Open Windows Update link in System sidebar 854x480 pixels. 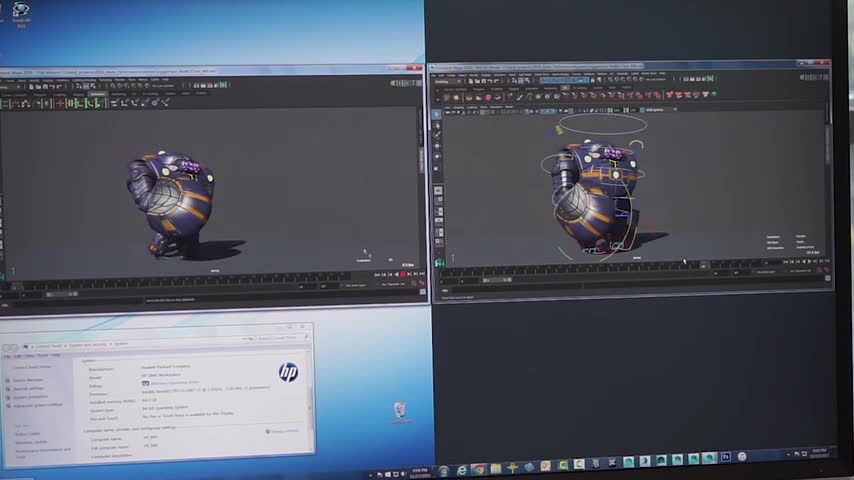[x=31, y=442]
